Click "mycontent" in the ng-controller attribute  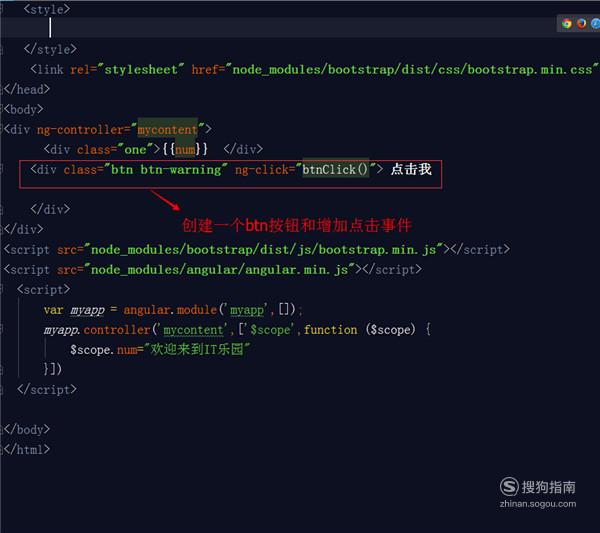point(167,130)
